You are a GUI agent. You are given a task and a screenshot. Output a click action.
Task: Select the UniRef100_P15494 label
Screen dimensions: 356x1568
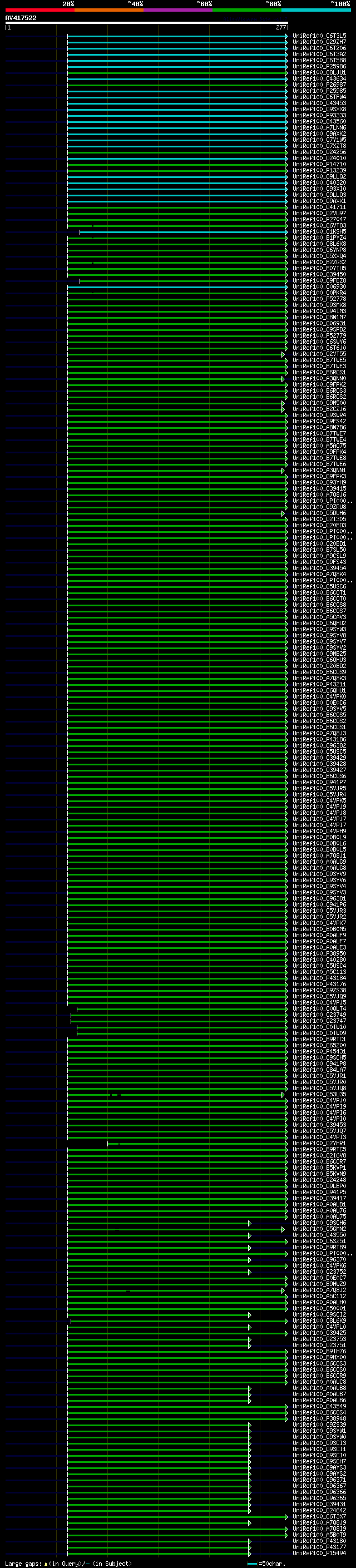(319, 1553)
